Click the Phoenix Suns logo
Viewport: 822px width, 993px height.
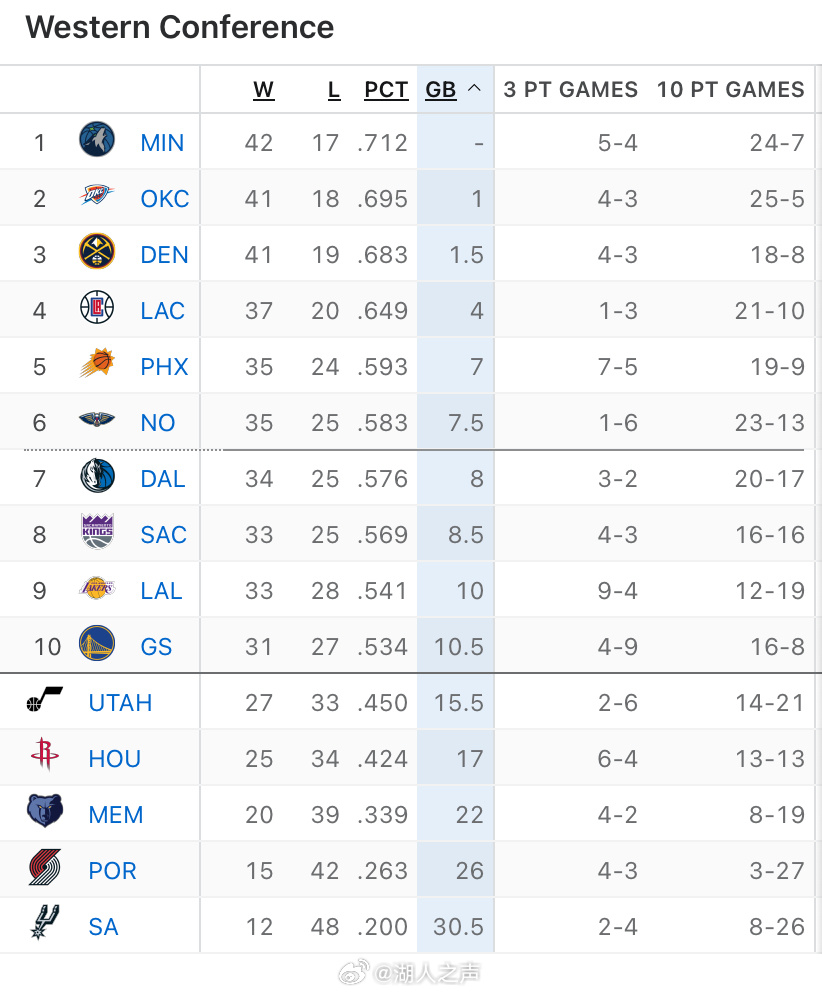coord(97,363)
